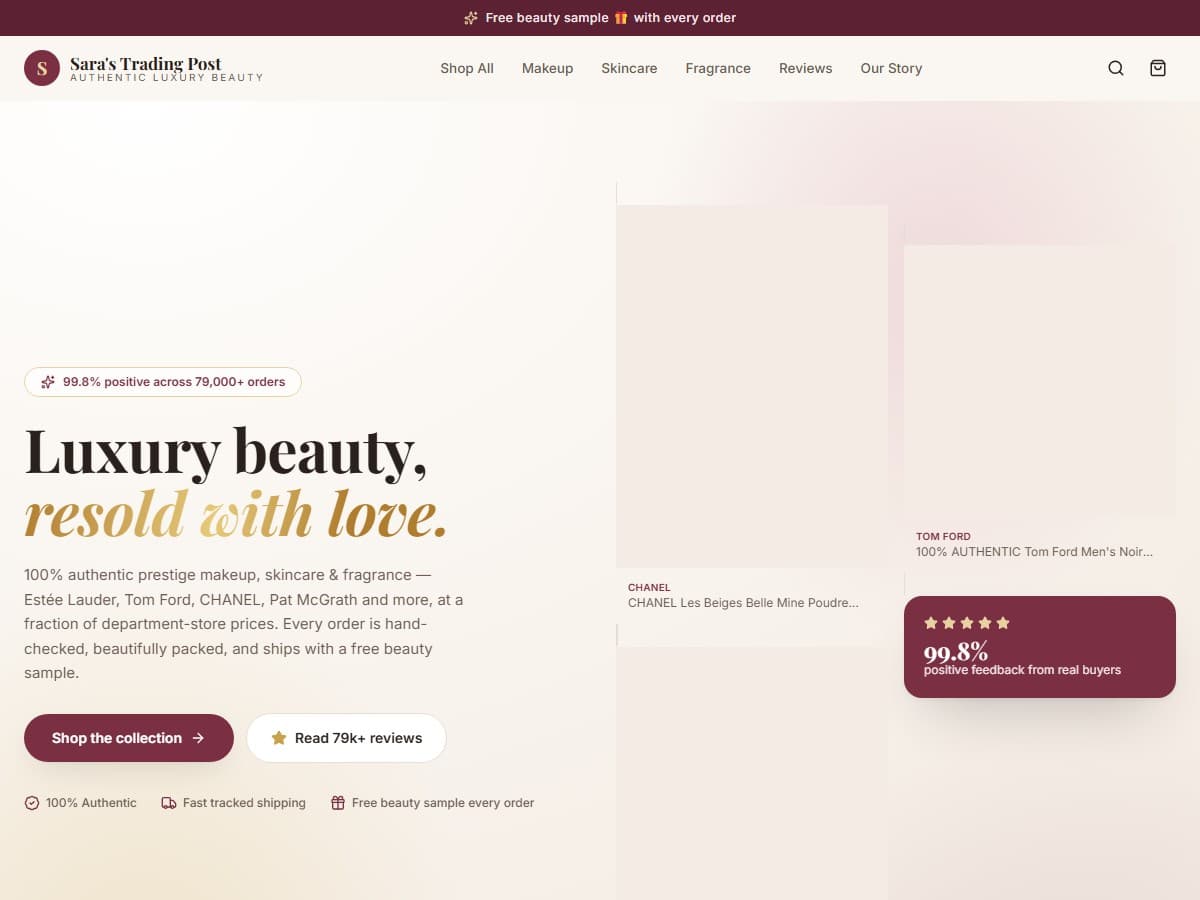
Task: Click the 99.8% positive across 79,000+ orders badge
Action: [163, 382]
